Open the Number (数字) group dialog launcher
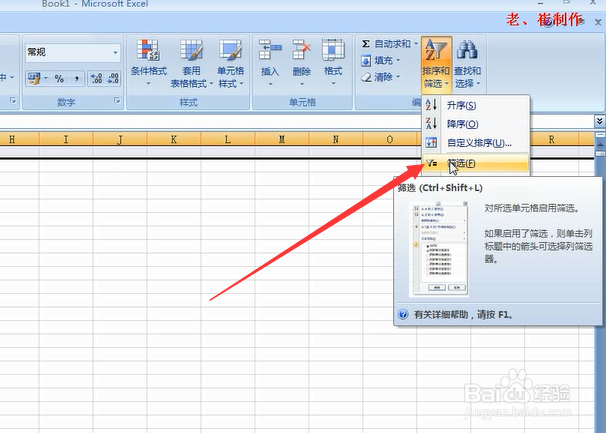 pyautogui.click(x=117, y=101)
